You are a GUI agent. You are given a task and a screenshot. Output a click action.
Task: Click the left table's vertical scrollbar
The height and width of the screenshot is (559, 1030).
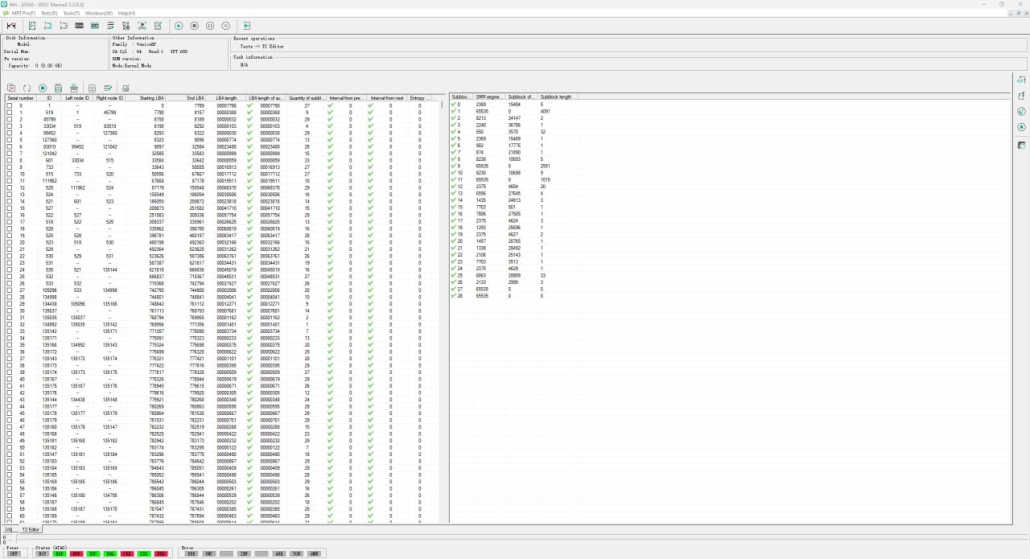[x=441, y=300]
